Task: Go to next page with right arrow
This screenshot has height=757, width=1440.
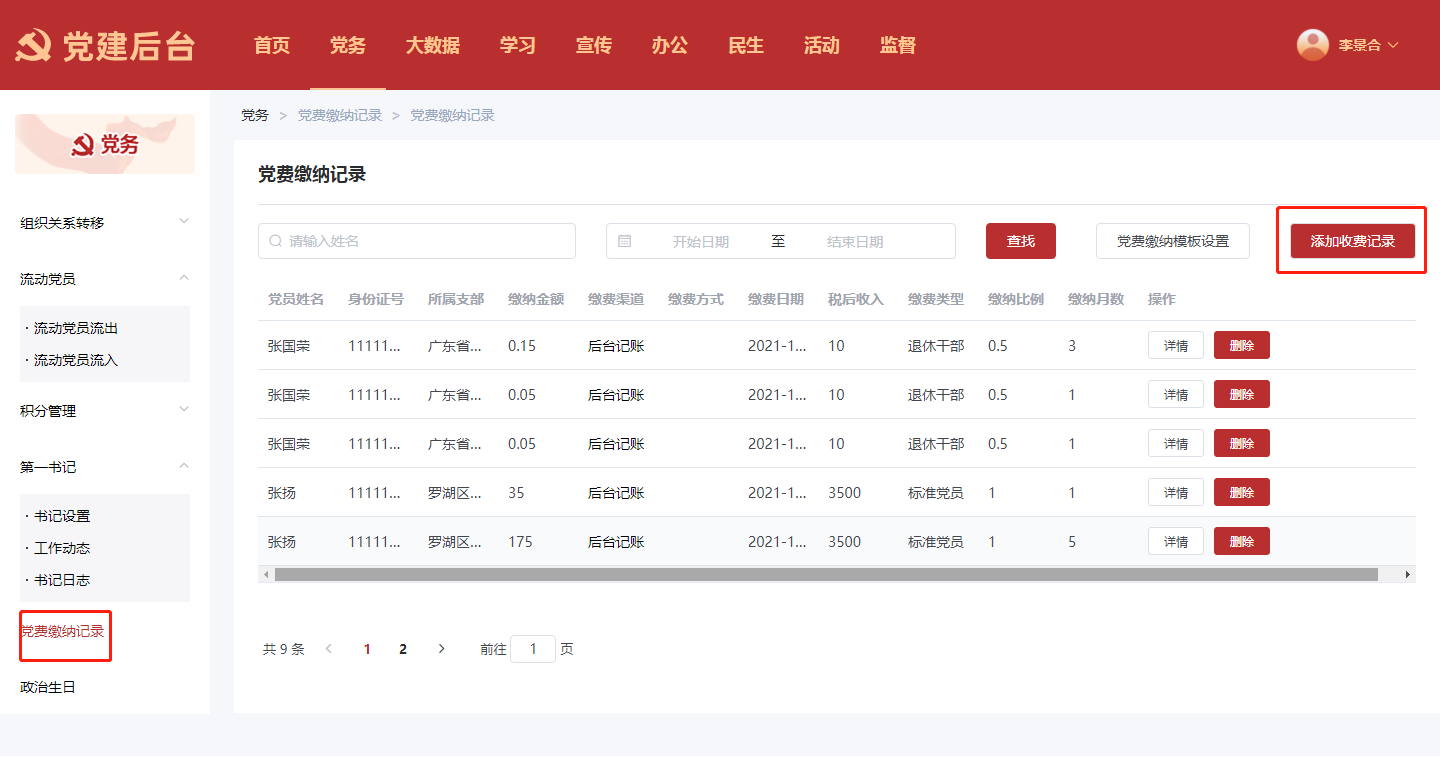Action: tap(442, 649)
